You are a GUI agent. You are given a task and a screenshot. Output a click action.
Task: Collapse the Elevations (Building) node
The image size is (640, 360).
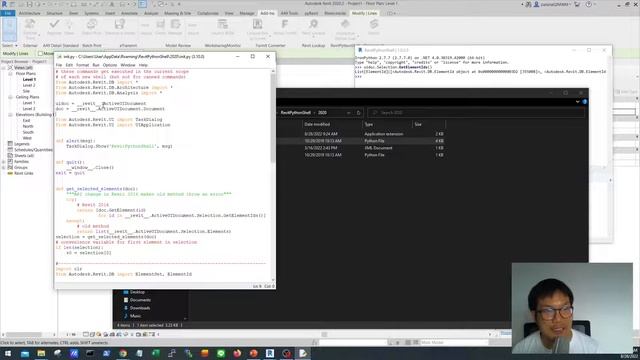pyautogui.click(x=10, y=115)
